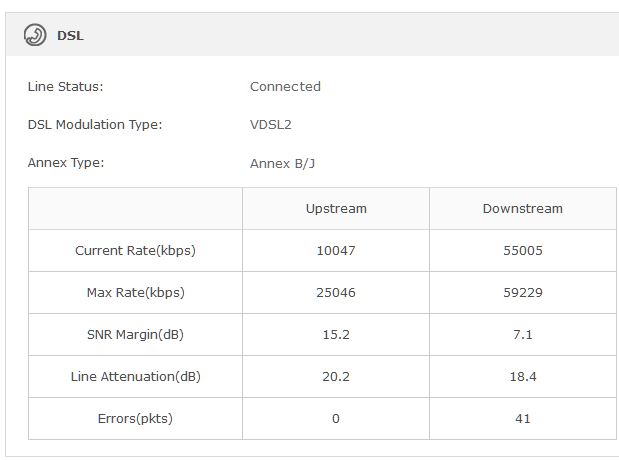Image resolution: width=619 pixels, height=460 pixels.
Task: Click the Line Status label
Action: [x=66, y=86]
